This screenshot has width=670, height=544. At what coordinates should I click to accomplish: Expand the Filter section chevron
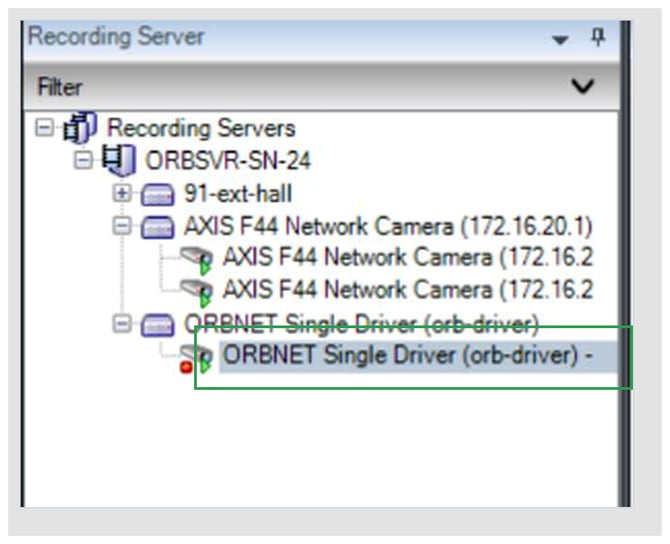click(583, 86)
